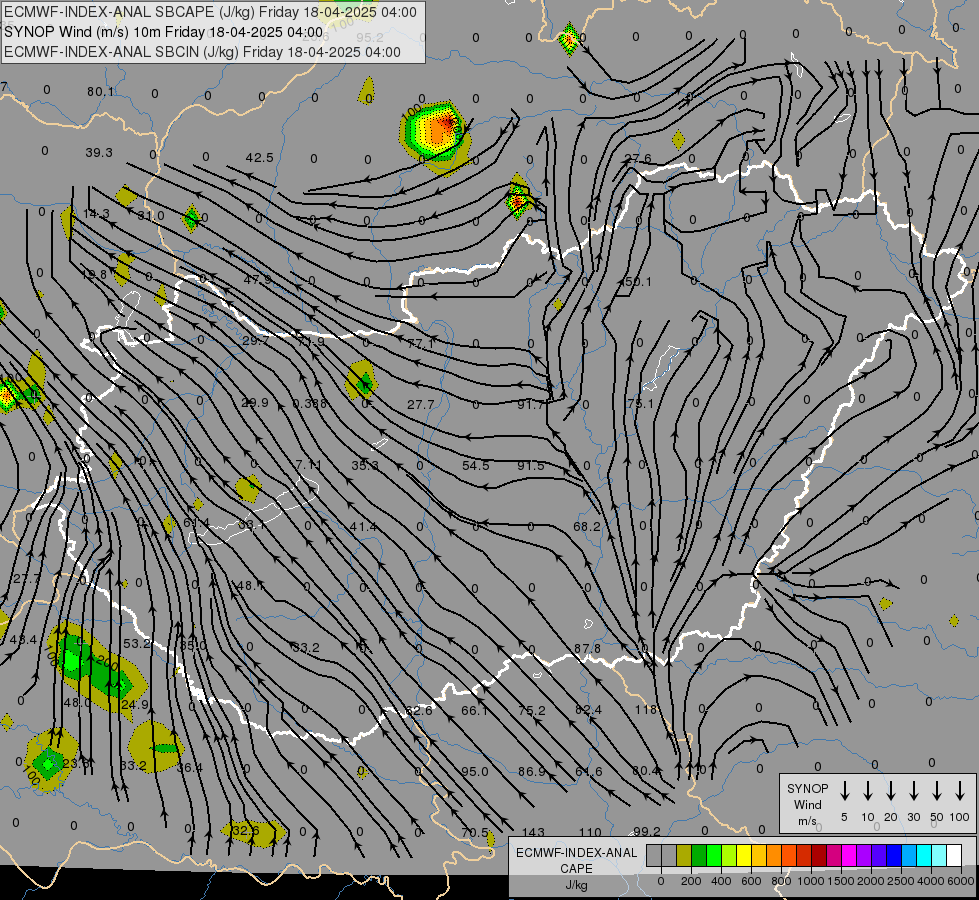Click the map value 7.11
979x900 pixels.
click(308, 465)
